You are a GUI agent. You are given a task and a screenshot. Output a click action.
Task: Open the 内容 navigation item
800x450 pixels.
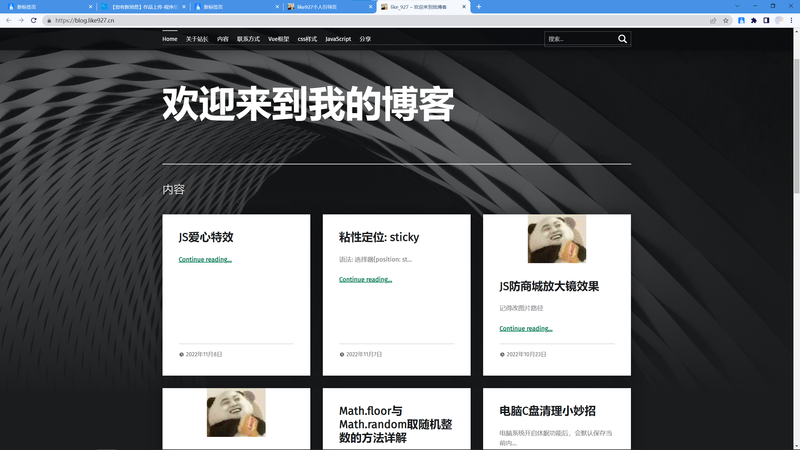pos(222,39)
